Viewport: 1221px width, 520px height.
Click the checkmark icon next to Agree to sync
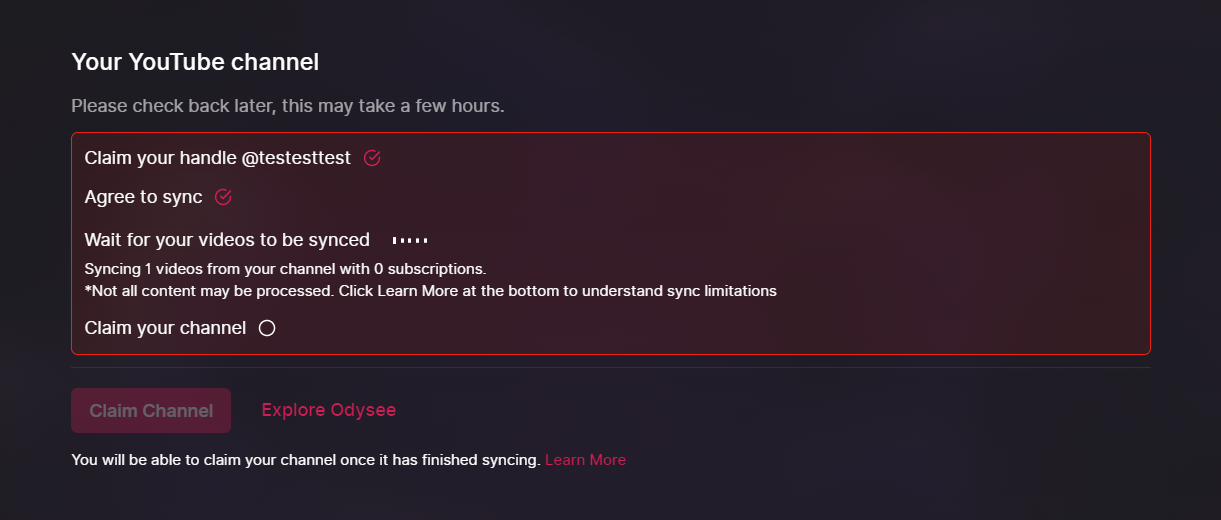coord(224,197)
